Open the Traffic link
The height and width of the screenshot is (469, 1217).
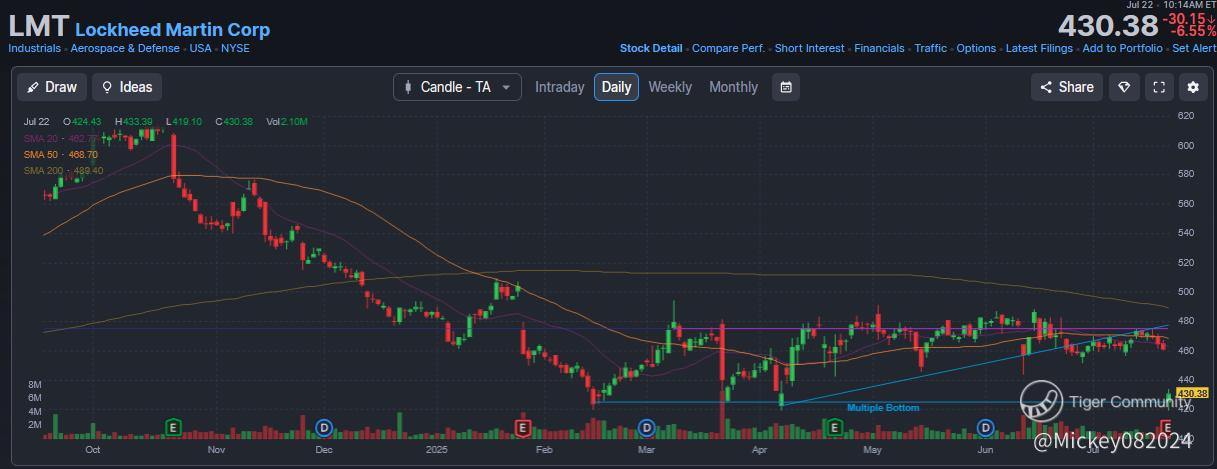pyautogui.click(x=930, y=48)
